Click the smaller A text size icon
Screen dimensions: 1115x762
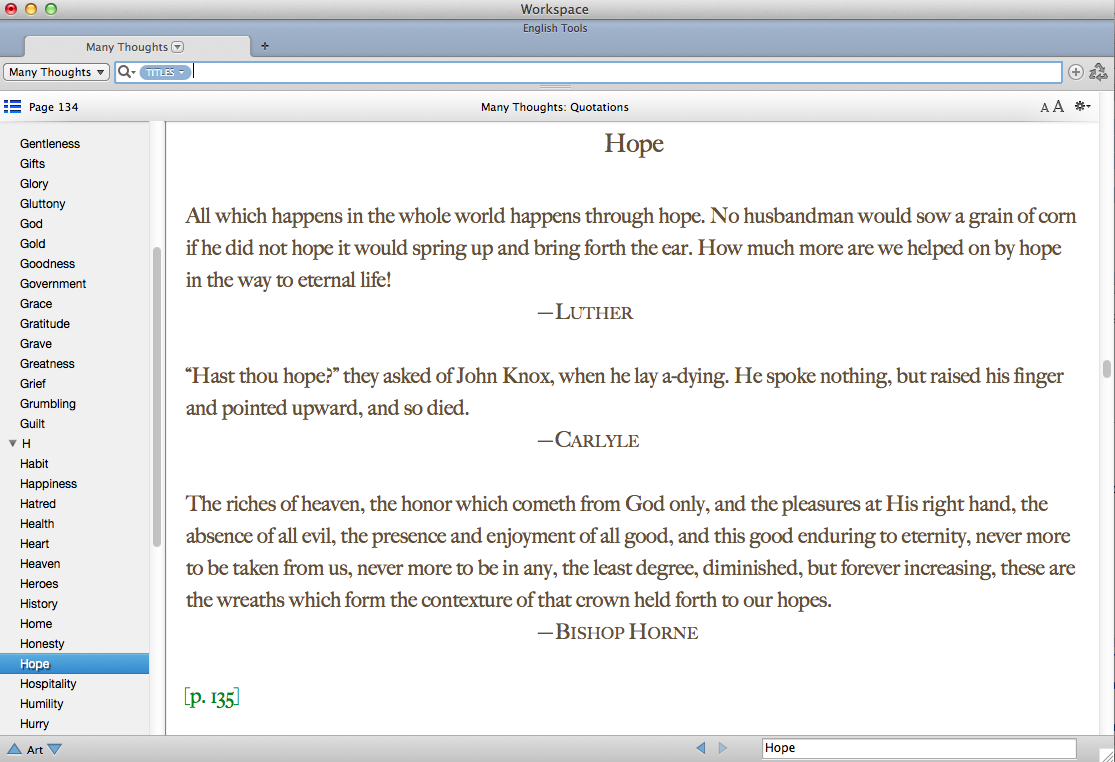coord(1045,108)
